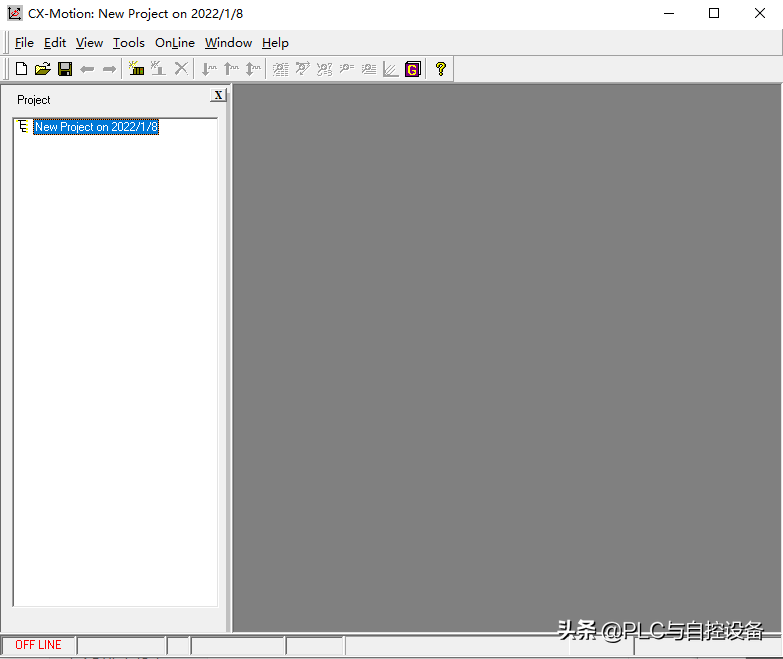Screen dimensions: 783x659
Task: Click the download to unit down-arrow icon
Action: pos(208,69)
